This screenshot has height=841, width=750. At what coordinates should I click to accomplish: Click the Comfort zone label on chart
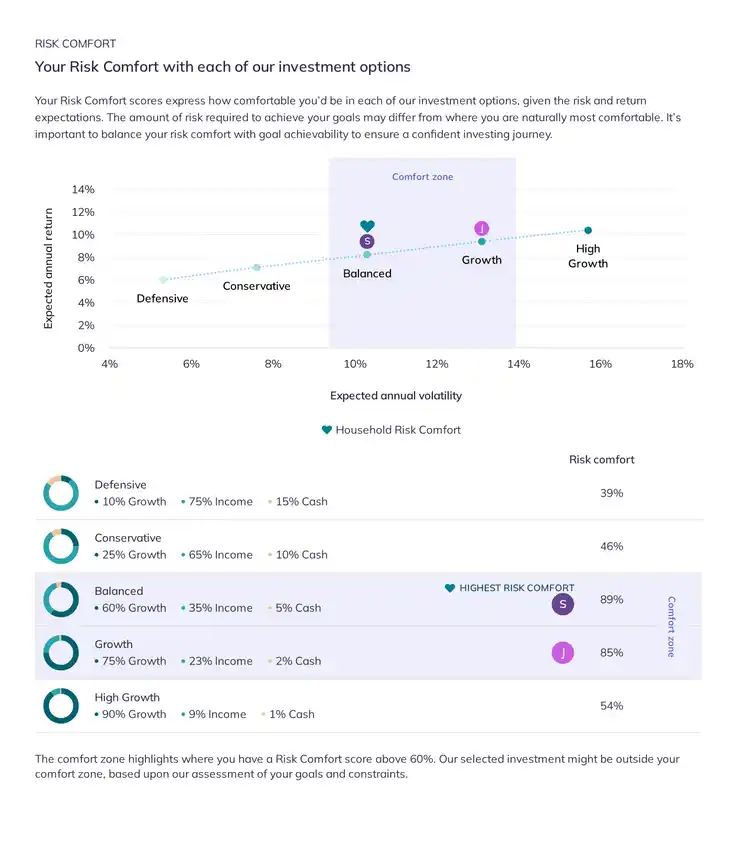[x=422, y=177]
